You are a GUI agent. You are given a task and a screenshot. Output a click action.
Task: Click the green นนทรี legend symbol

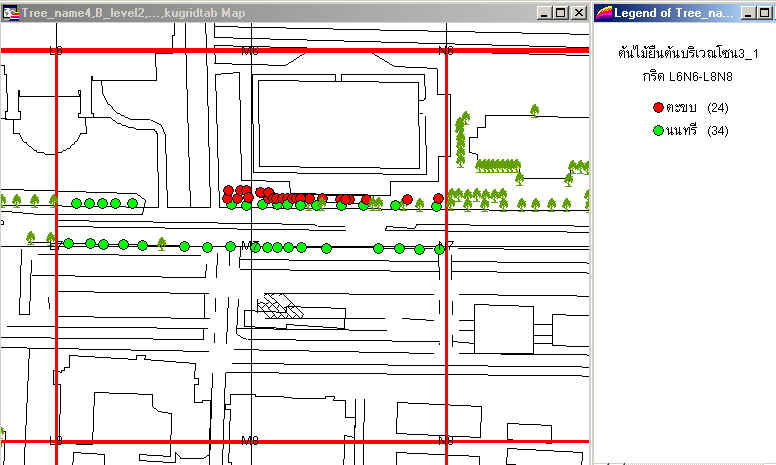[658, 130]
